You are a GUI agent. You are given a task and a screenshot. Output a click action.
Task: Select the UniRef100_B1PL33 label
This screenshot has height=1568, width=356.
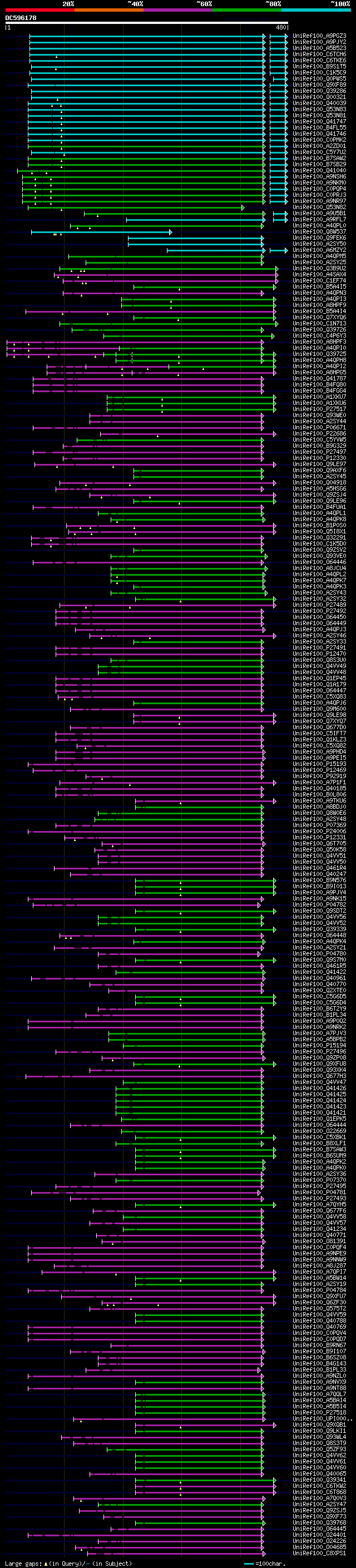click(x=319, y=1369)
